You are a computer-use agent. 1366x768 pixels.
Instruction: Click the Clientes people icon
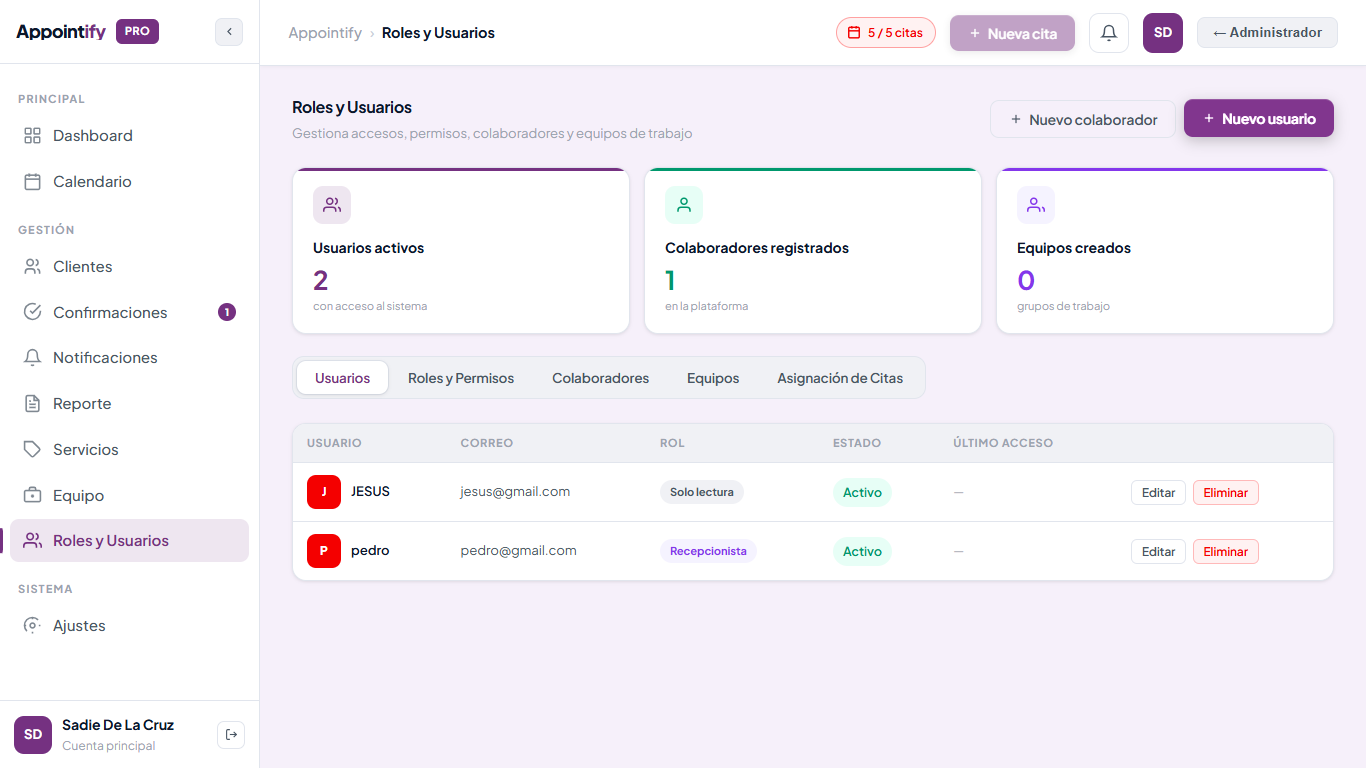[33, 266]
